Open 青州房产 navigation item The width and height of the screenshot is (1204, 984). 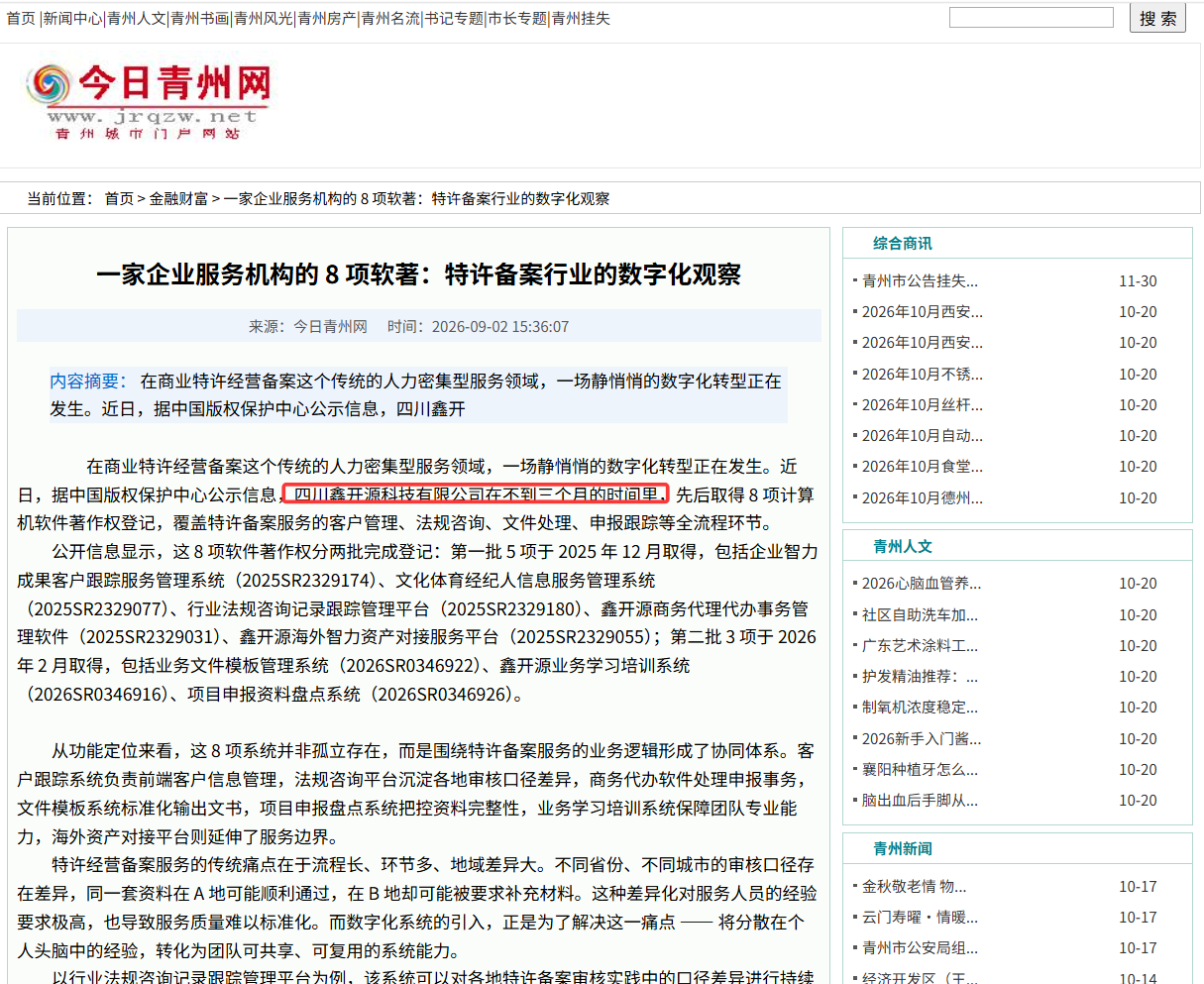coord(326,18)
